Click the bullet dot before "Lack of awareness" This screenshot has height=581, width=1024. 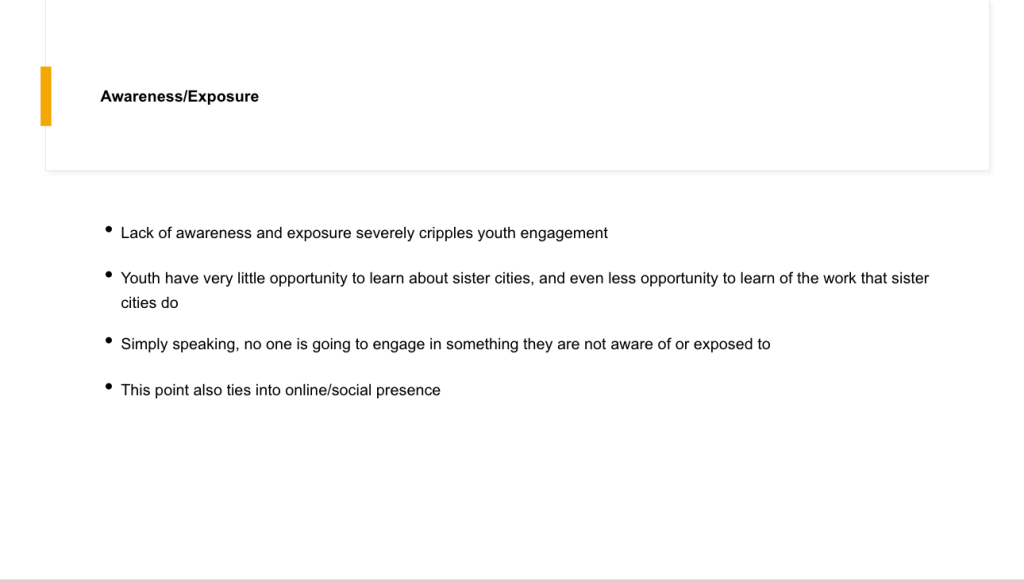pos(108,230)
